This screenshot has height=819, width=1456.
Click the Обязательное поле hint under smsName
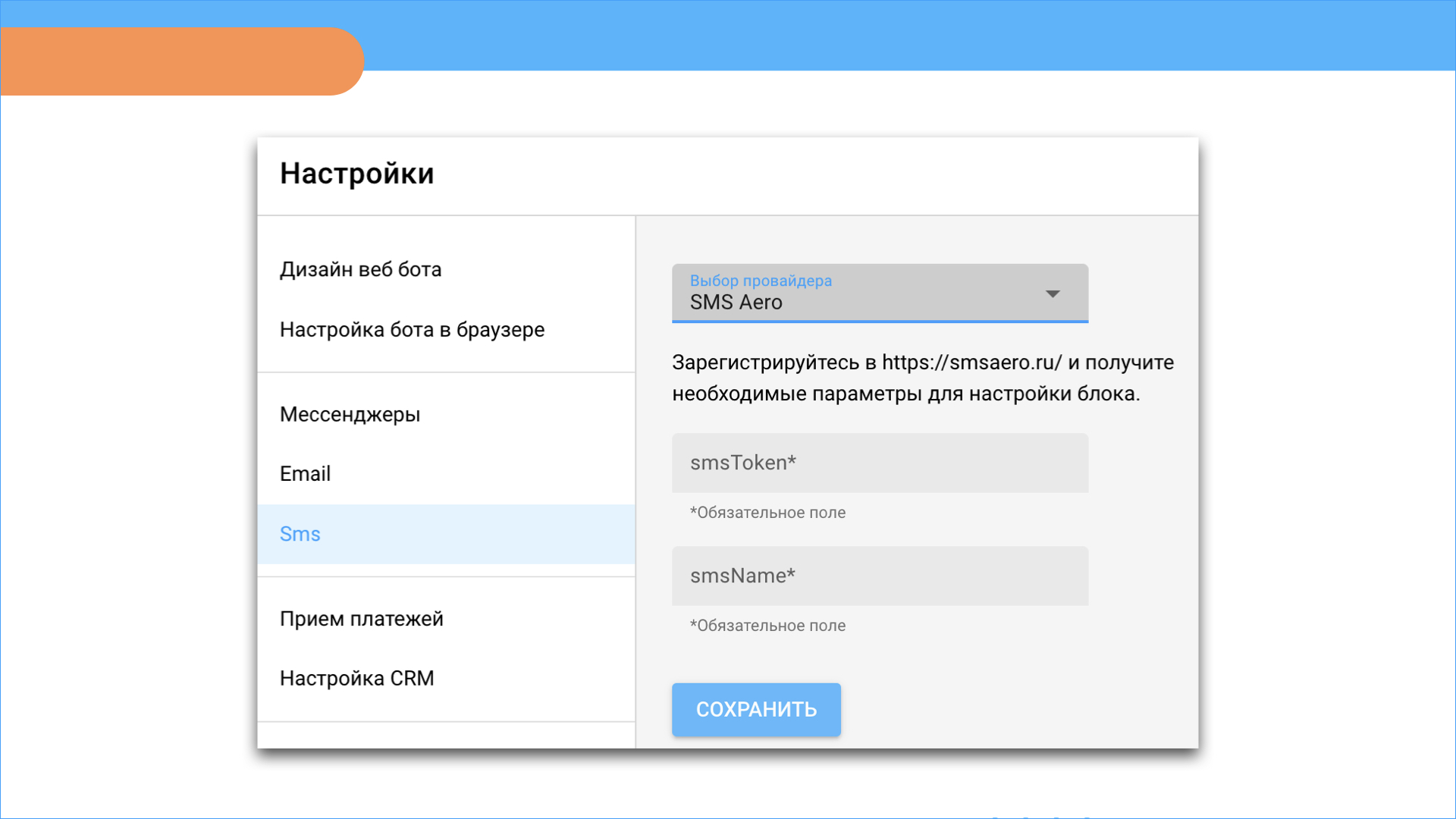[767, 626]
